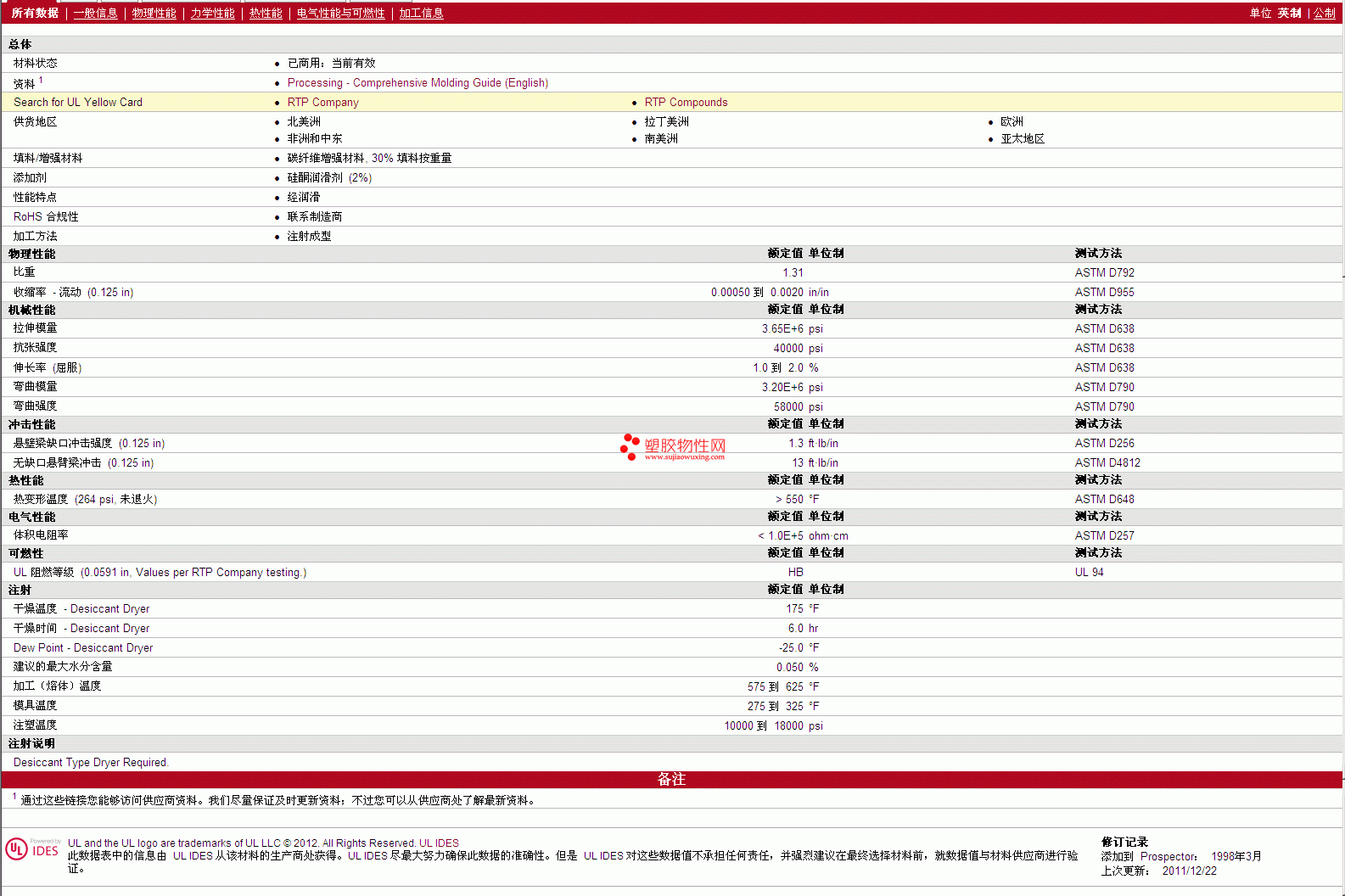This screenshot has height=896, width=1345.
Task: Click the IDES logo text in footer
Action: point(46,850)
